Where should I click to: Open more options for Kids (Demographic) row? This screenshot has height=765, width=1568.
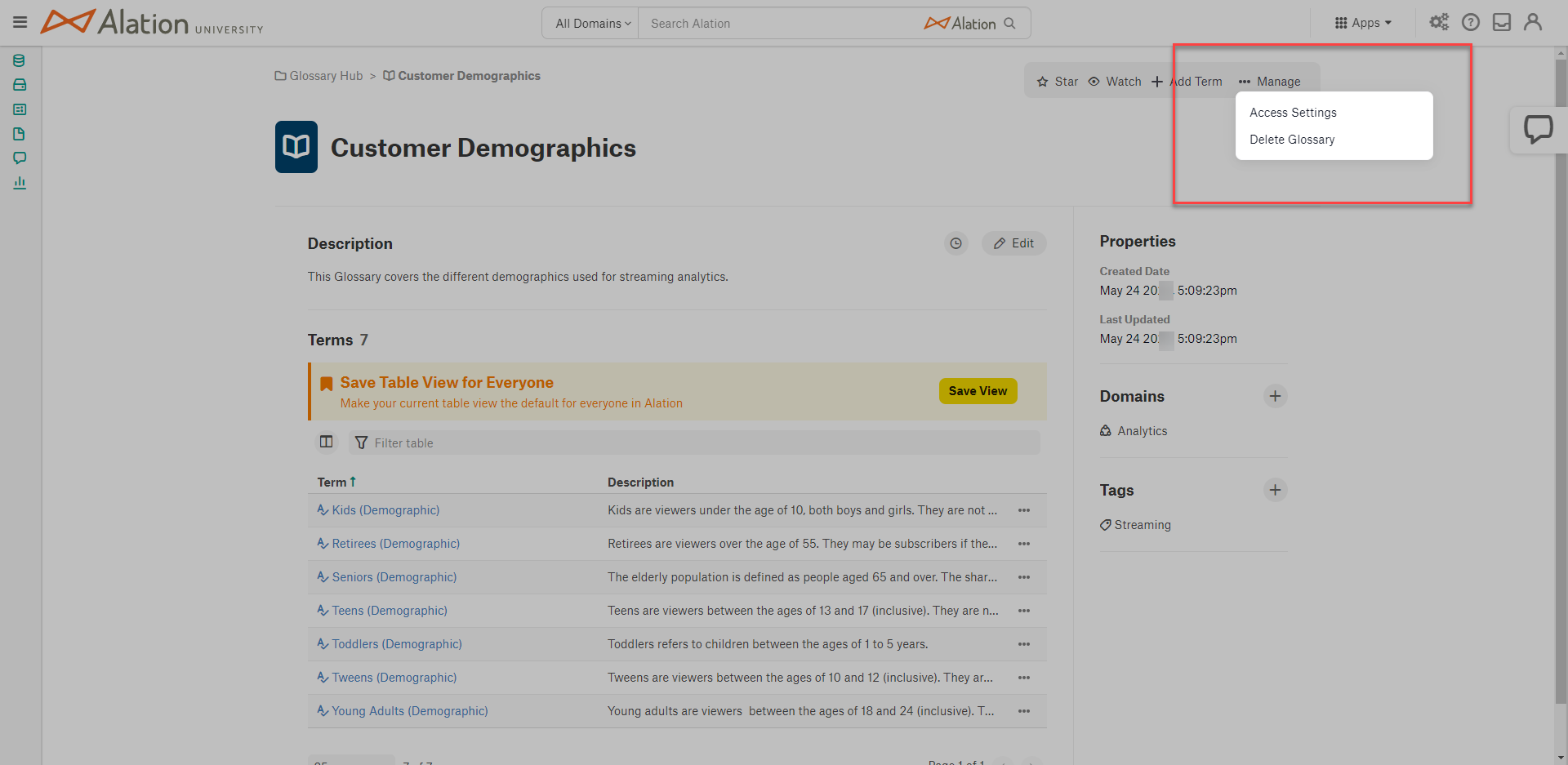(x=1024, y=510)
